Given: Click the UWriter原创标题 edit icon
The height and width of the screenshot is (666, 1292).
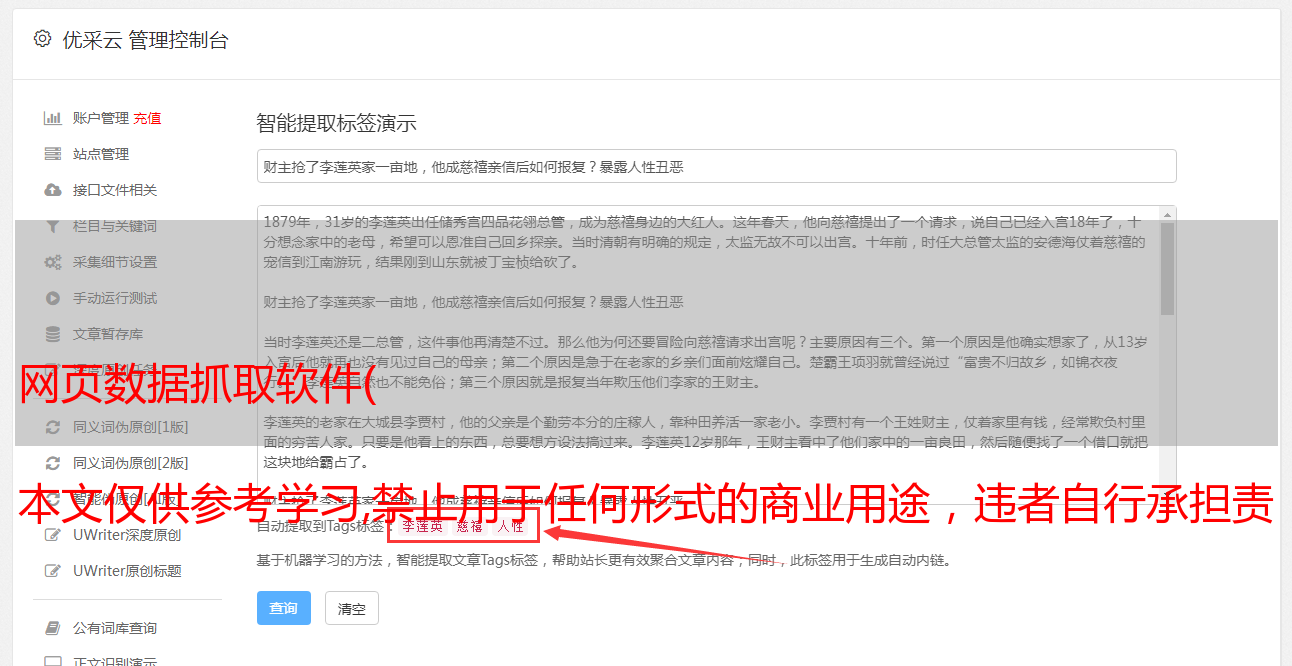Looking at the screenshot, I should click(53, 571).
